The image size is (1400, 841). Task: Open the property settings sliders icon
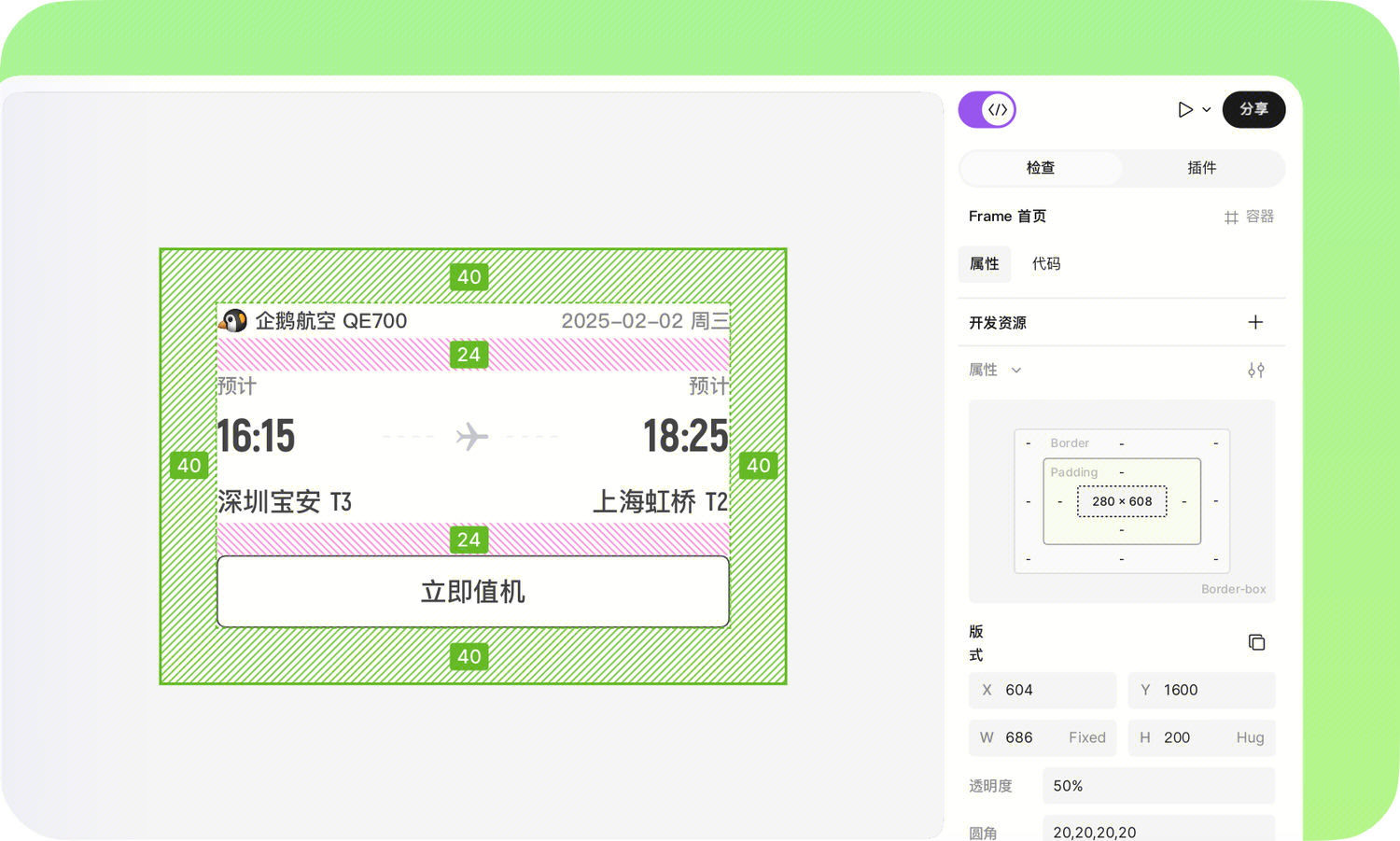coord(1256,371)
